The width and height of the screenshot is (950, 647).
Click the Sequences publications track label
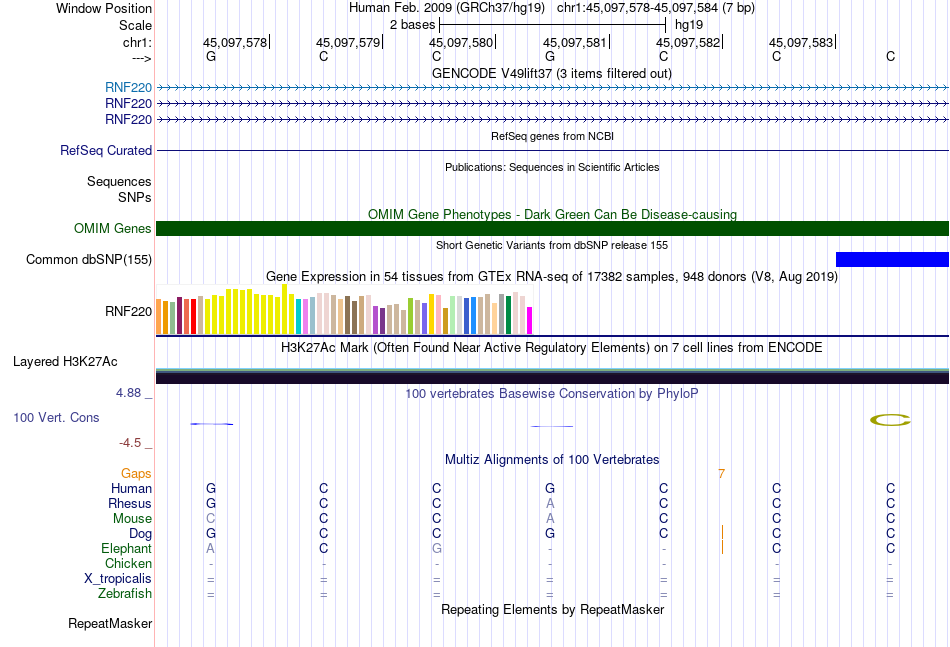pos(119,182)
